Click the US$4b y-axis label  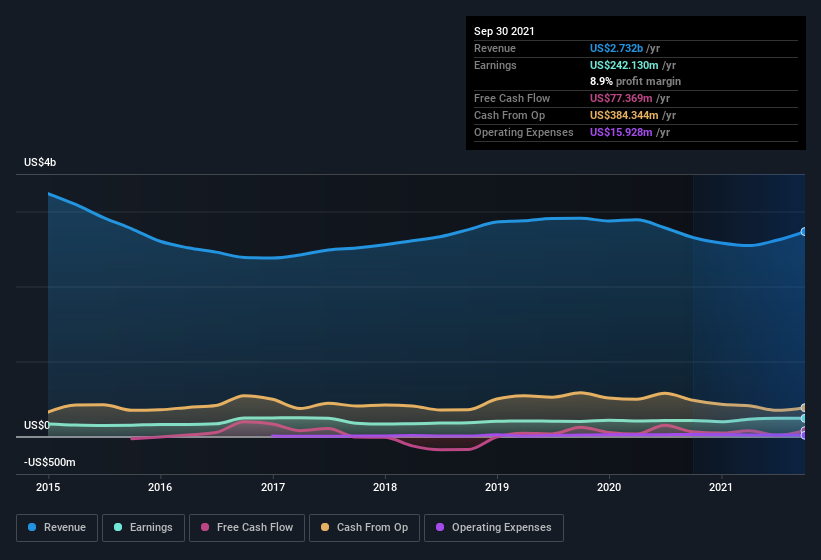[40, 162]
